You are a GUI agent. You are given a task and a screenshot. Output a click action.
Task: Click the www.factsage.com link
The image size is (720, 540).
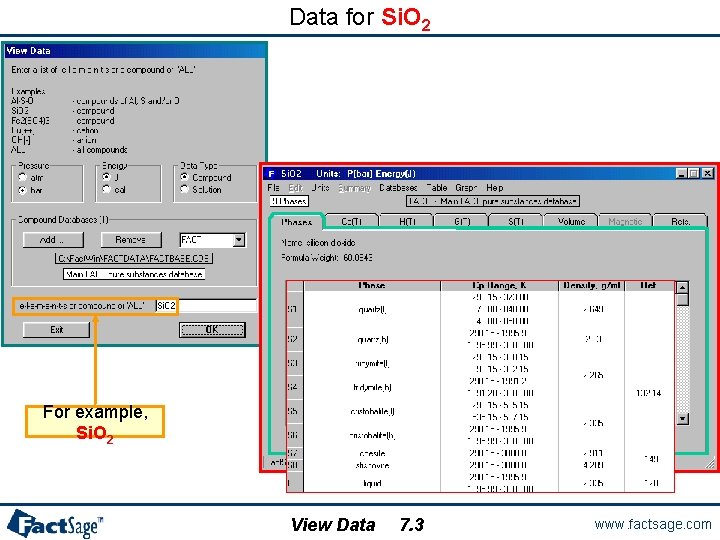(x=652, y=524)
